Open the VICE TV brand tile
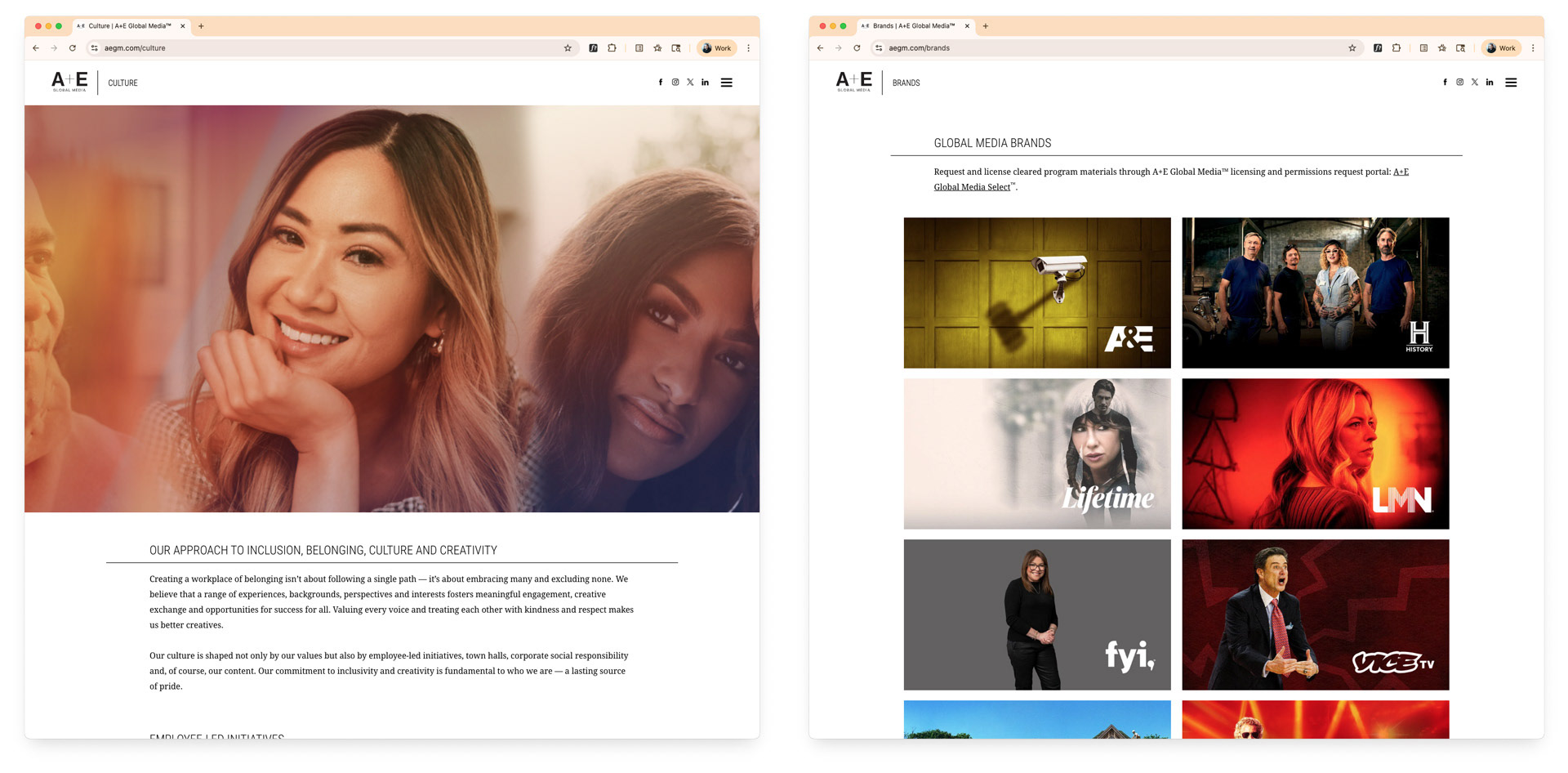Screen dimensions: 1568x773 [1316, 614]
